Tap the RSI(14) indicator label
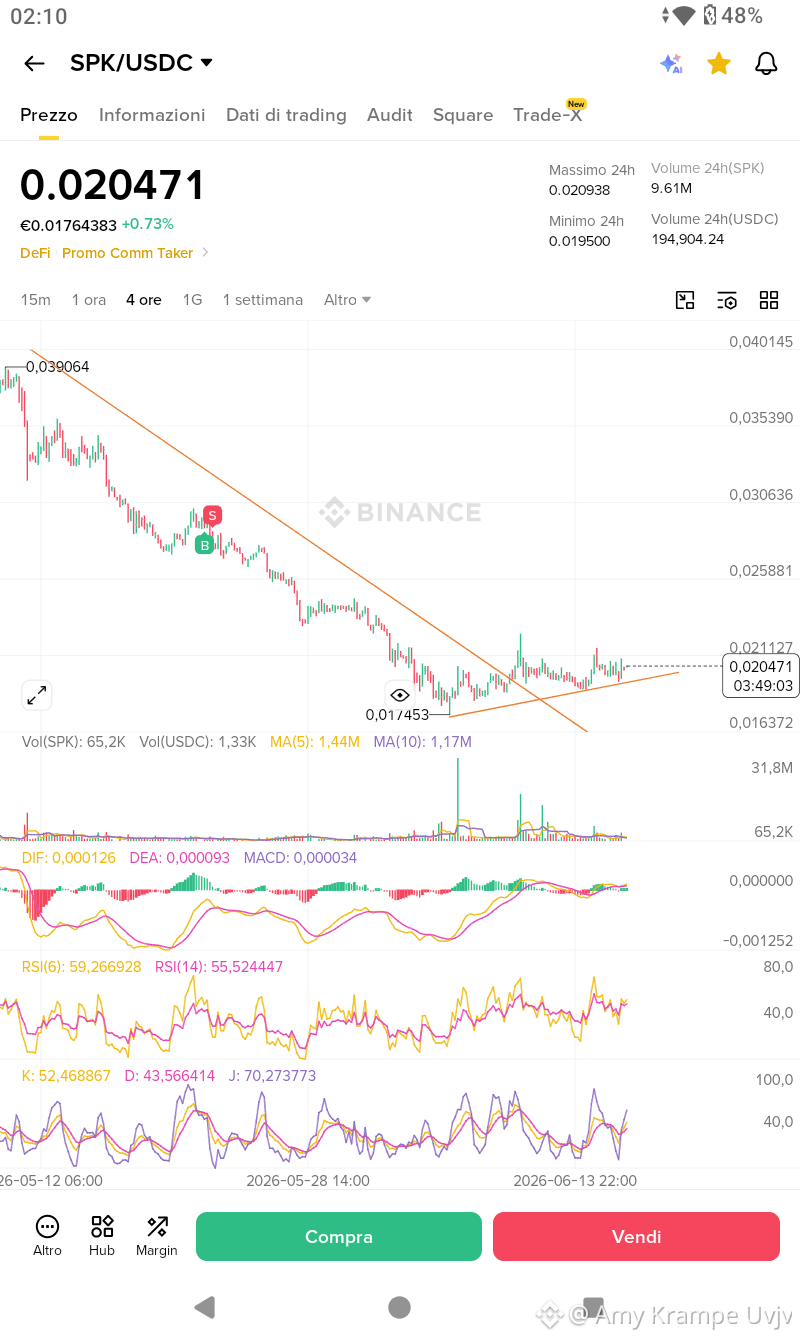800x1340 pixels. click(219, 967)
